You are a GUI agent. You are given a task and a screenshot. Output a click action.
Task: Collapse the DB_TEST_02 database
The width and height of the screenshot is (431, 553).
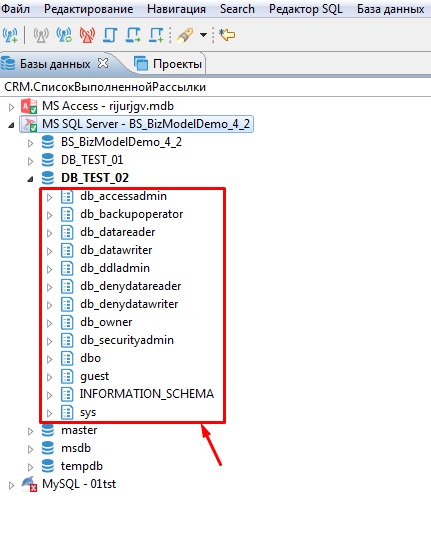[x=31, y=179]
